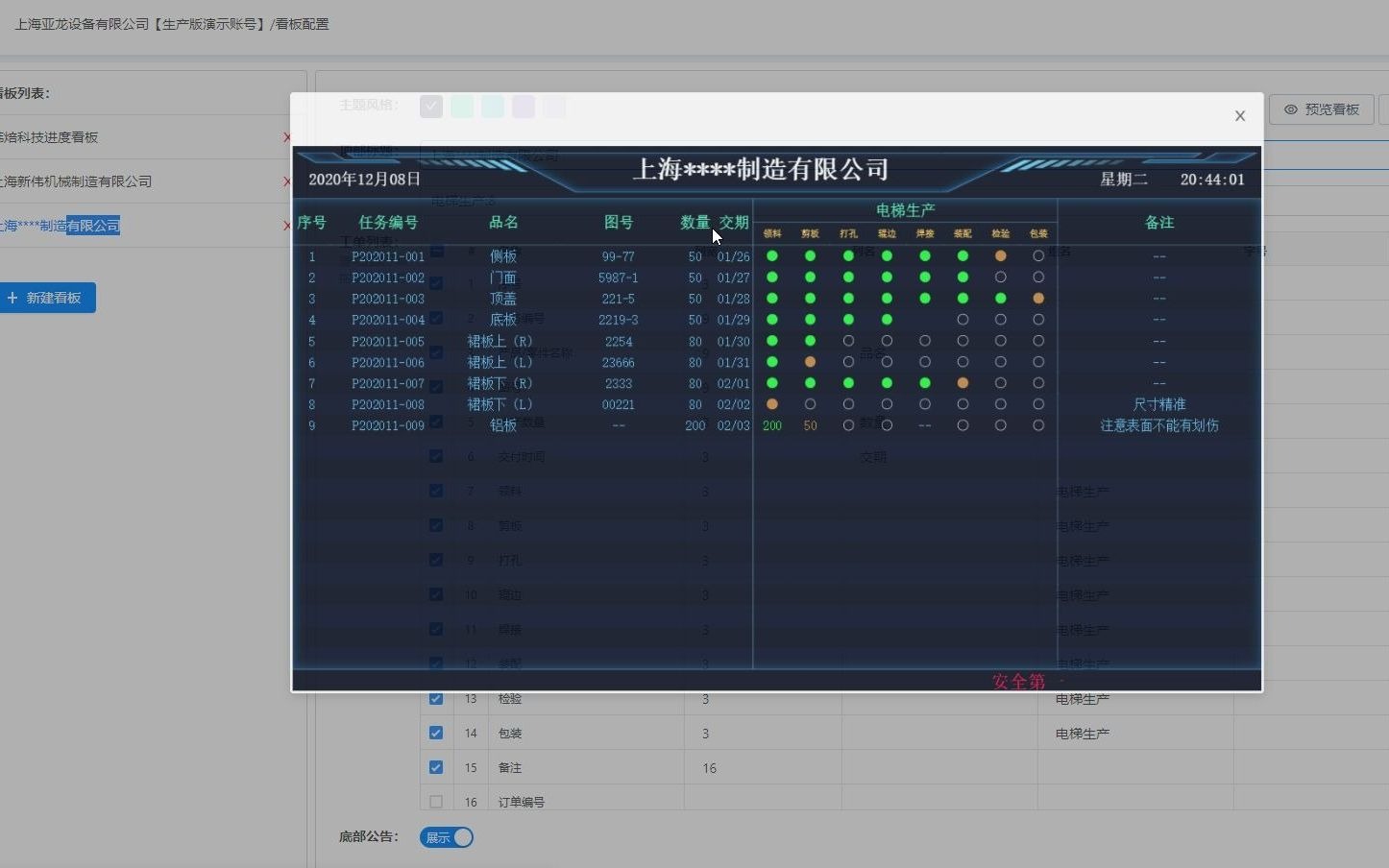This screenshot has width=1389, height=868.
Task: Click the board title 上海****制造有限公司
Action: [x=761, y=170]
